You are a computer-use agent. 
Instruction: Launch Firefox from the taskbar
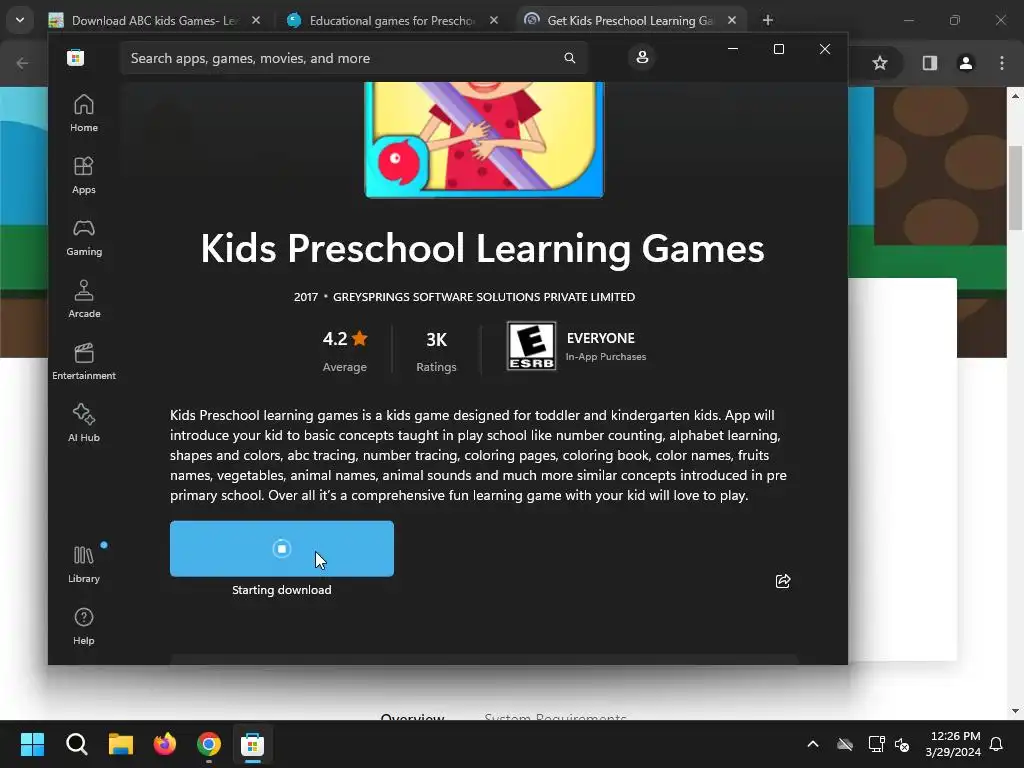coord(165,744)
